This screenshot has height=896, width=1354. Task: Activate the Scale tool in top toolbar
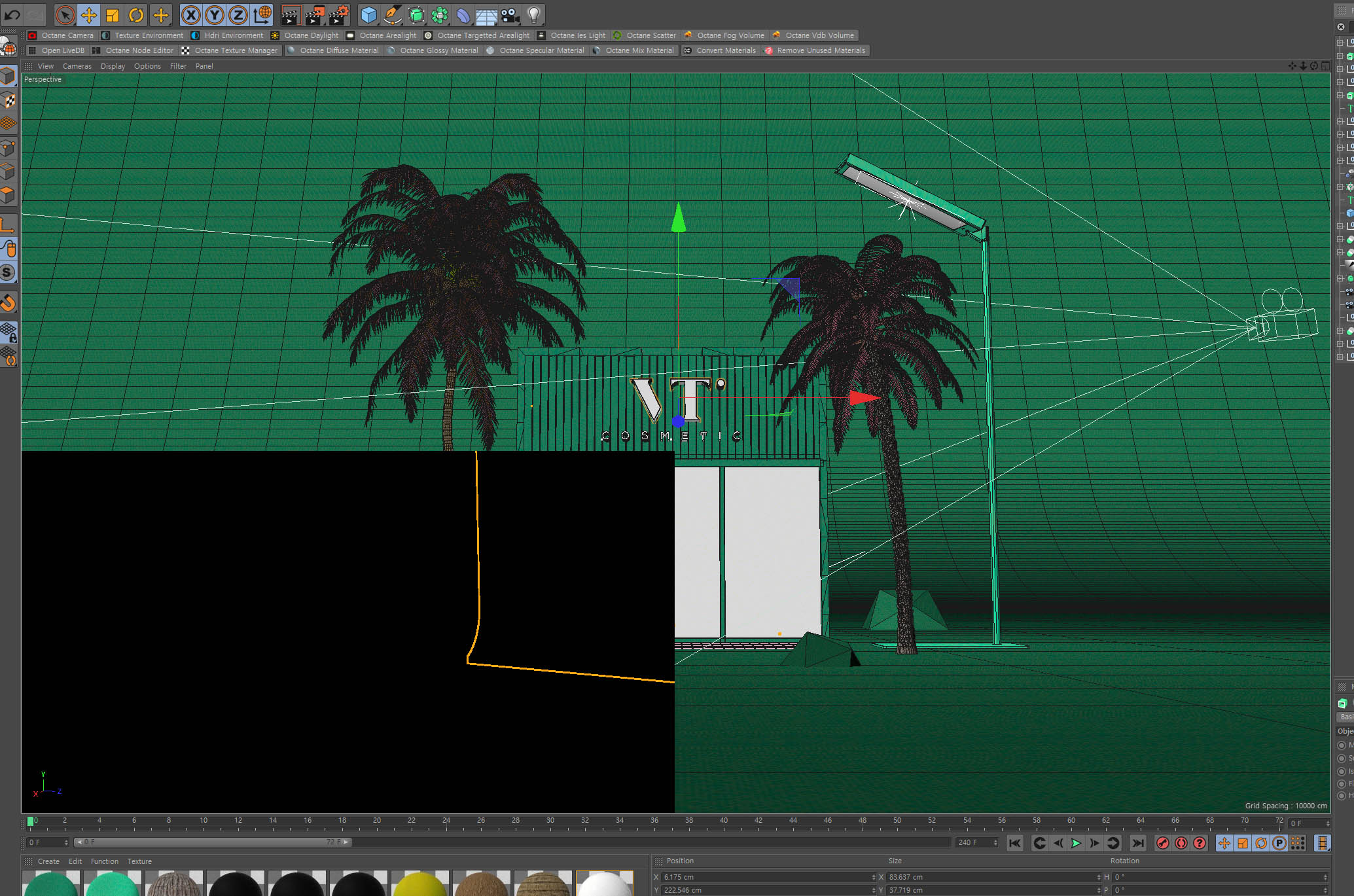pyautogui.click(x=113, y=14)
